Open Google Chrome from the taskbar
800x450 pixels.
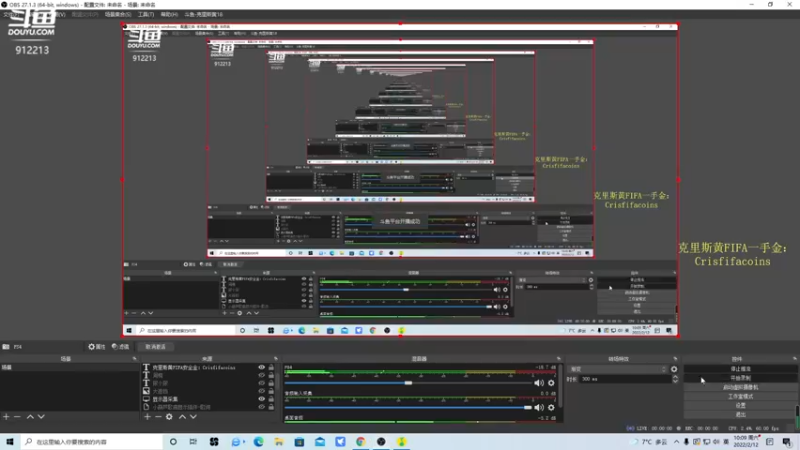pos(361,442)
